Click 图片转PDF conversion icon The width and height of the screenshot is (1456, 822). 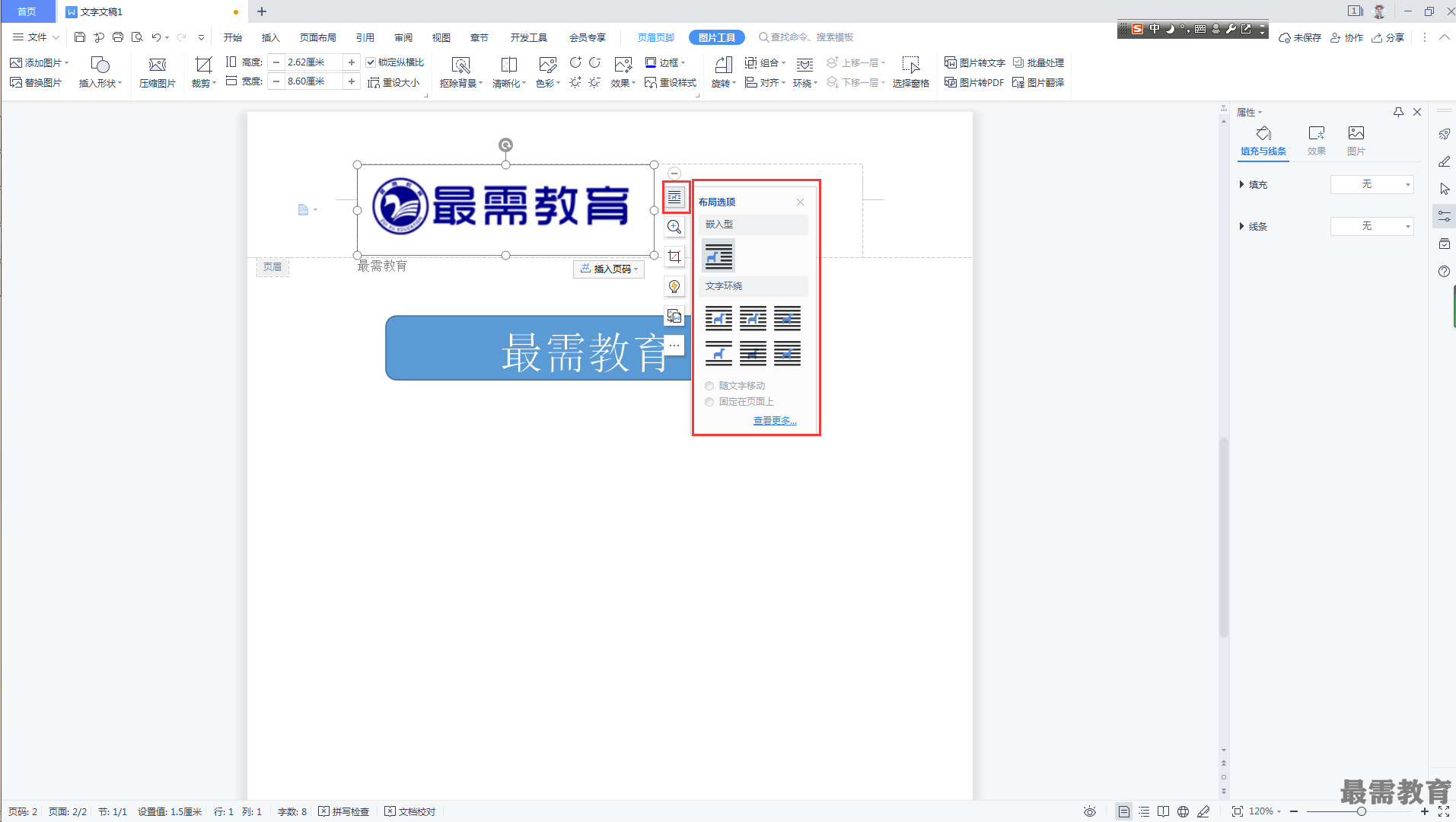tap(950, 82)
